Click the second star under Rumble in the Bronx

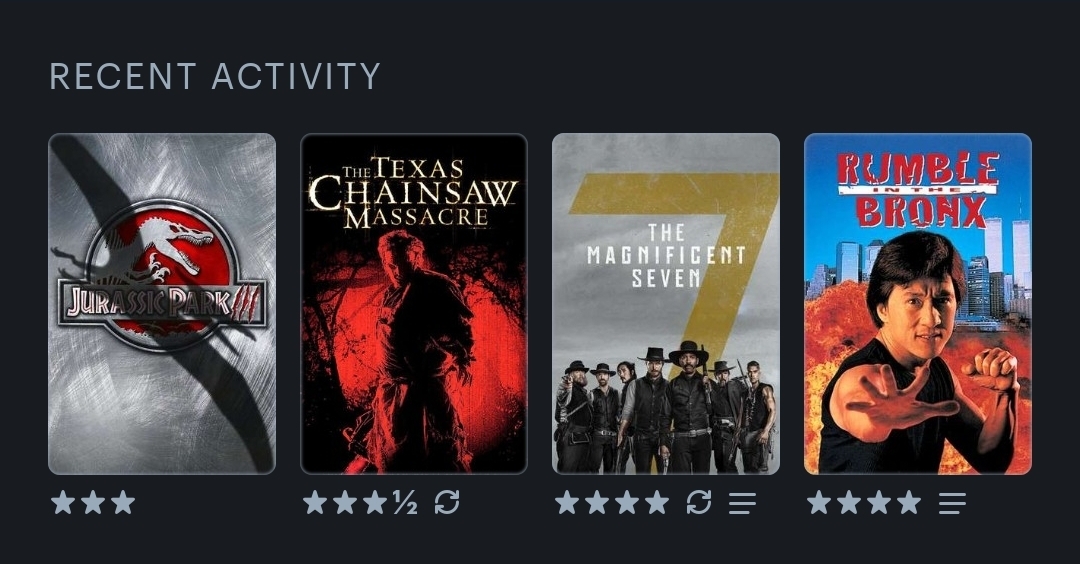[849, 502]
